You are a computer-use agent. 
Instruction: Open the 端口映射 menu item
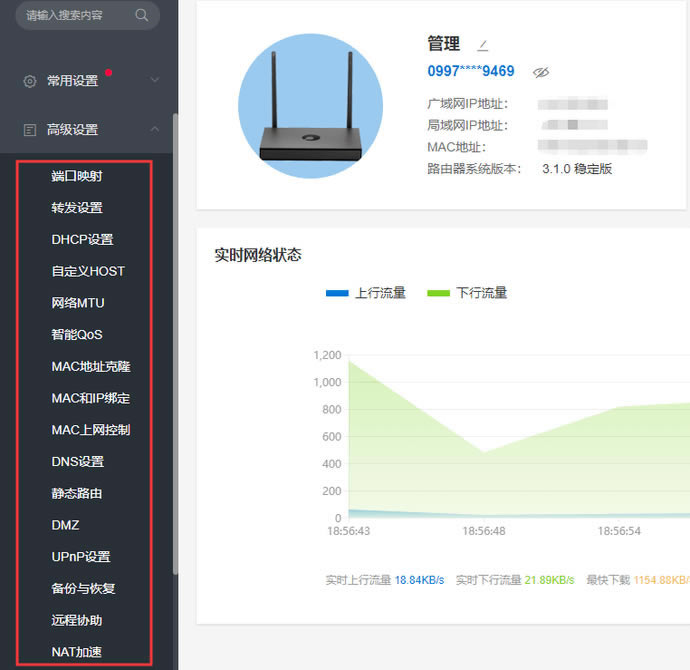(x=77, y=176)
